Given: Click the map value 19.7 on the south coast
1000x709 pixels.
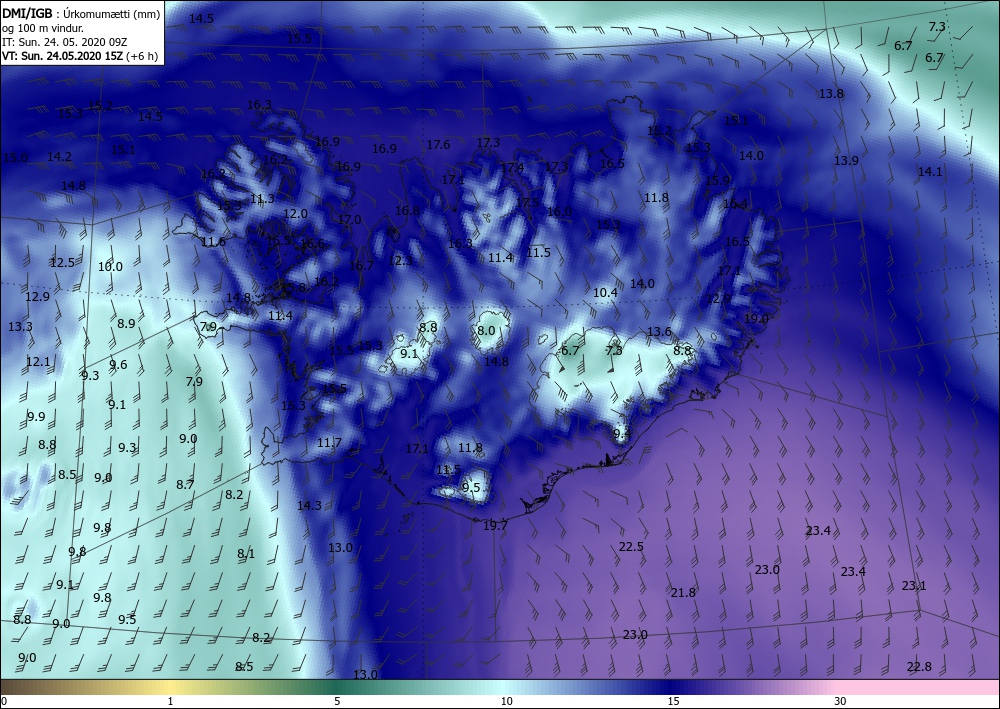Looking at the screenshot, I should point(495,525).
